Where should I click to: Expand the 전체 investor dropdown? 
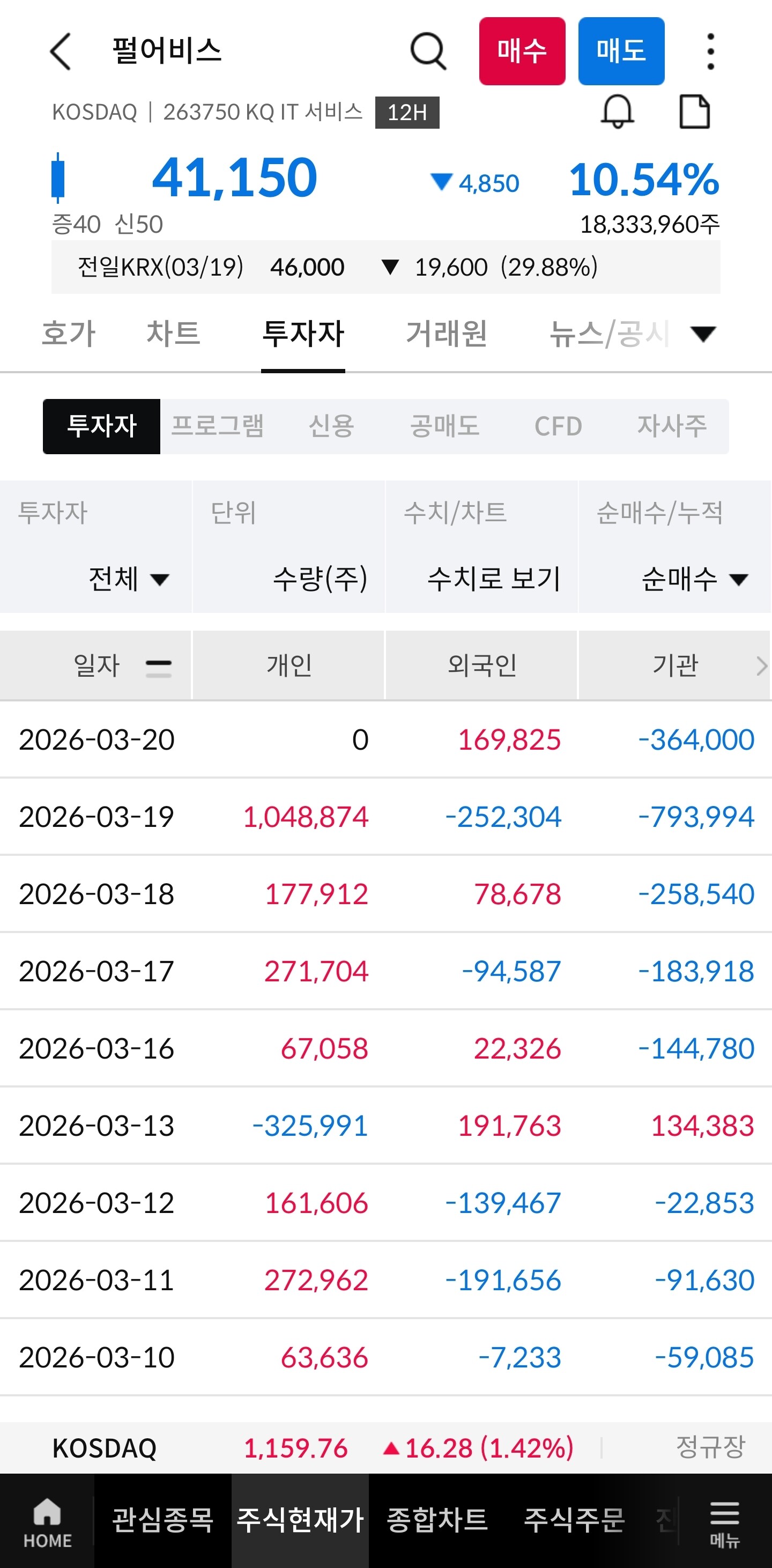[x=128, y=578]
